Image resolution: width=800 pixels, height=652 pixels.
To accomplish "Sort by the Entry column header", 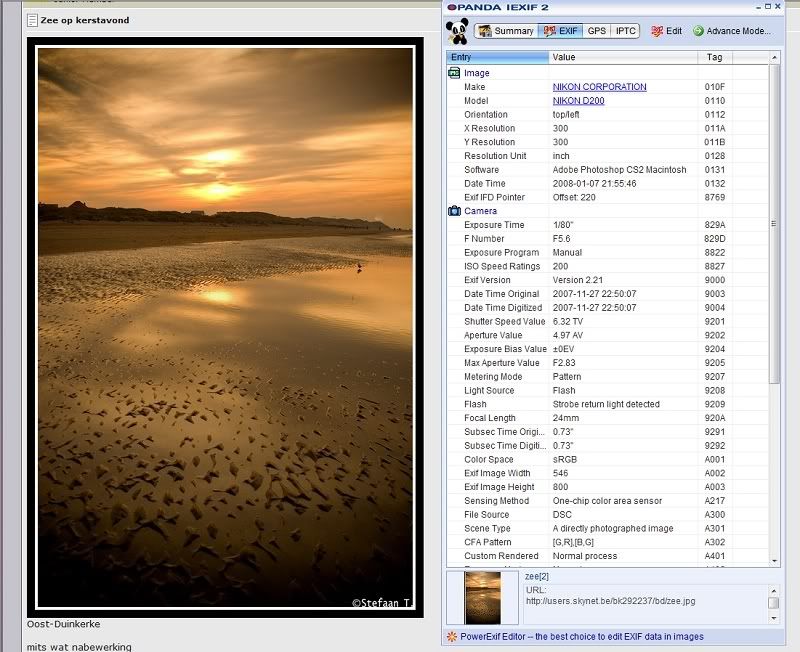I will click(x=497, y=57).
